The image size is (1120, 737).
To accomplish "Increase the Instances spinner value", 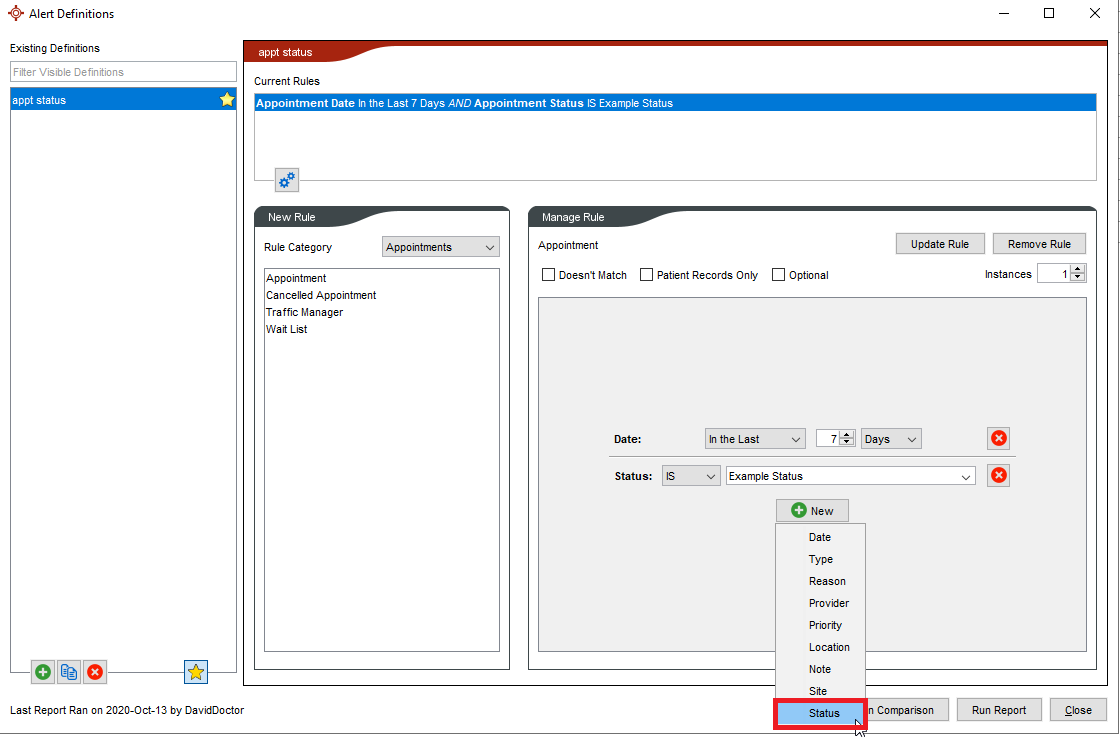I will click(x=1077, y=269).
